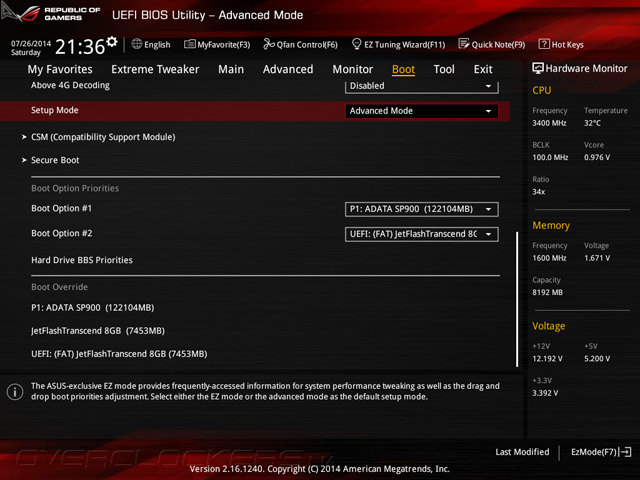
Task: Switch to EzMode(F7)
Action: coord(601,452)
